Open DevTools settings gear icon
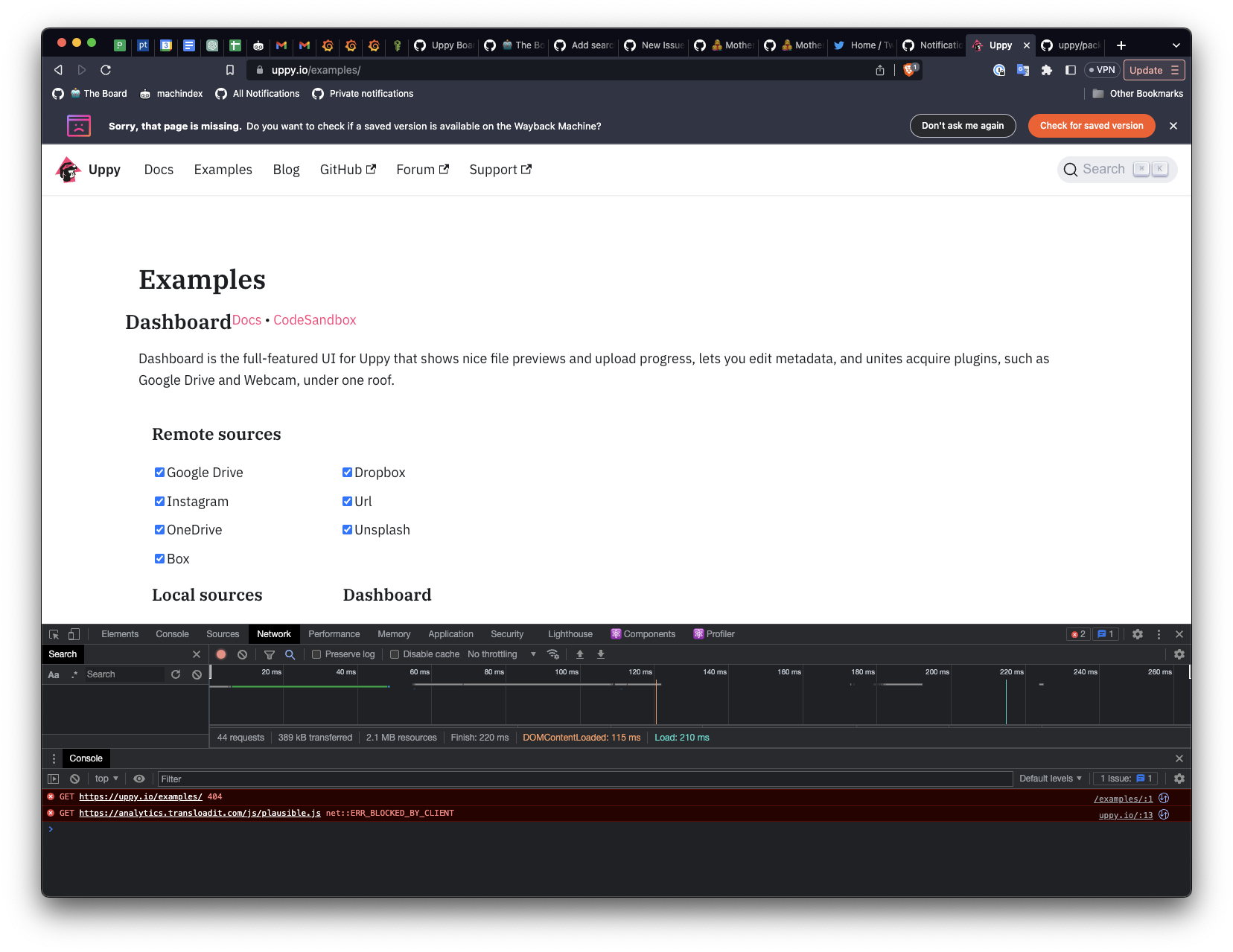Viewport: 1233px width, 952px height. 1138,634
